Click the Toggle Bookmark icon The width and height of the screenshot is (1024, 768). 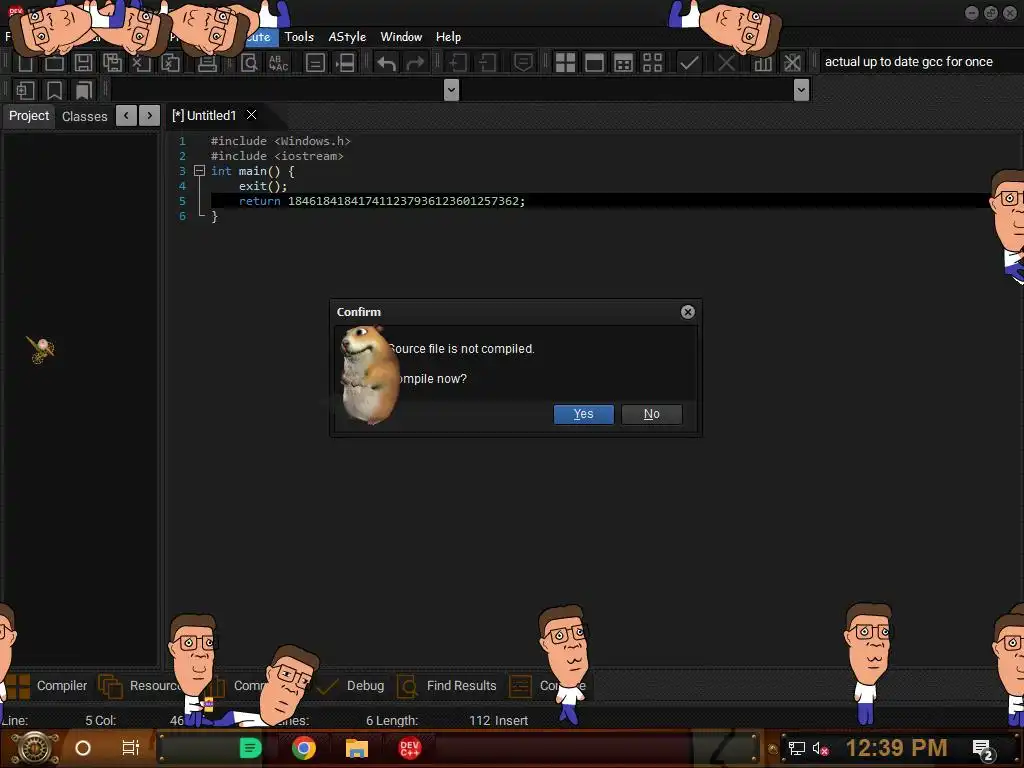tap(54, 90)
